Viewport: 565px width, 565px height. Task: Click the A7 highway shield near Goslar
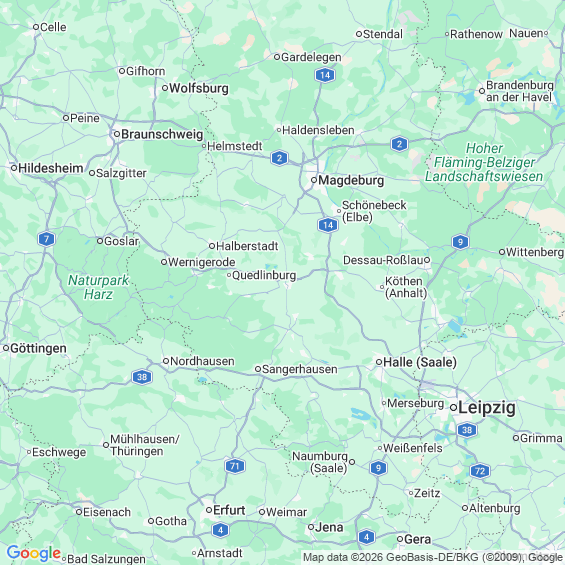[46, 239]
